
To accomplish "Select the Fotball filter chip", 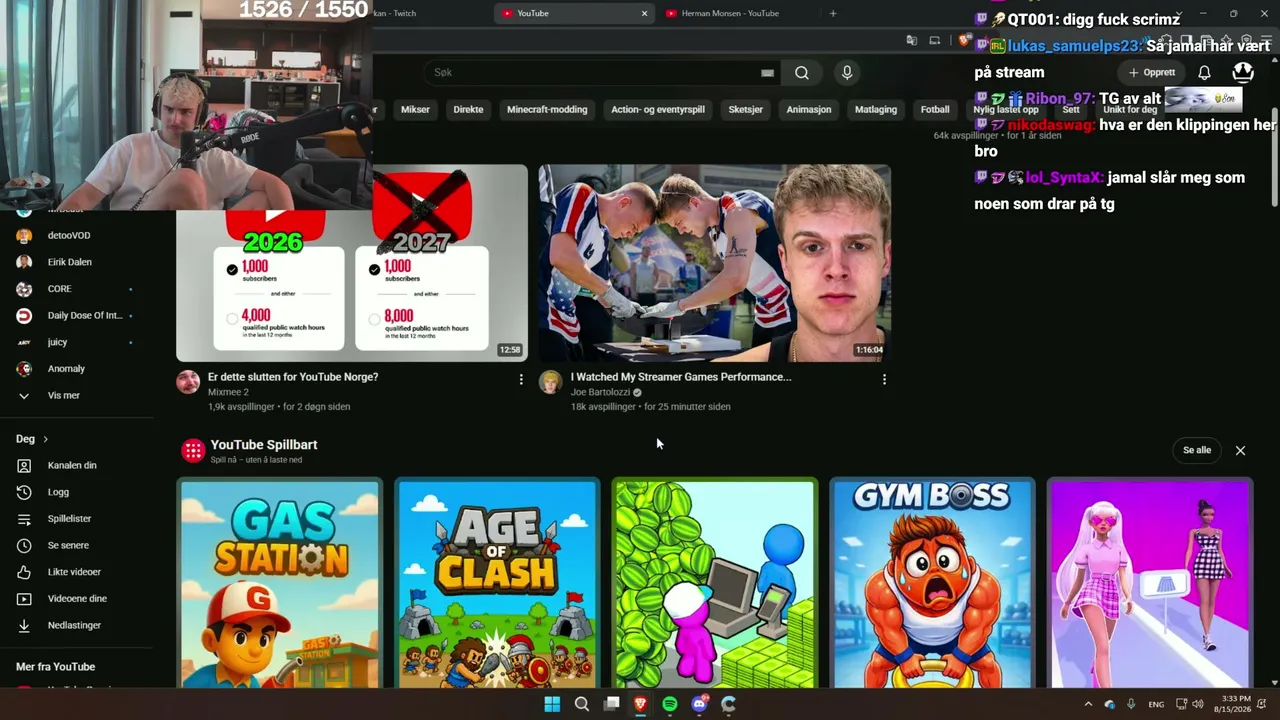I will 935,110.
